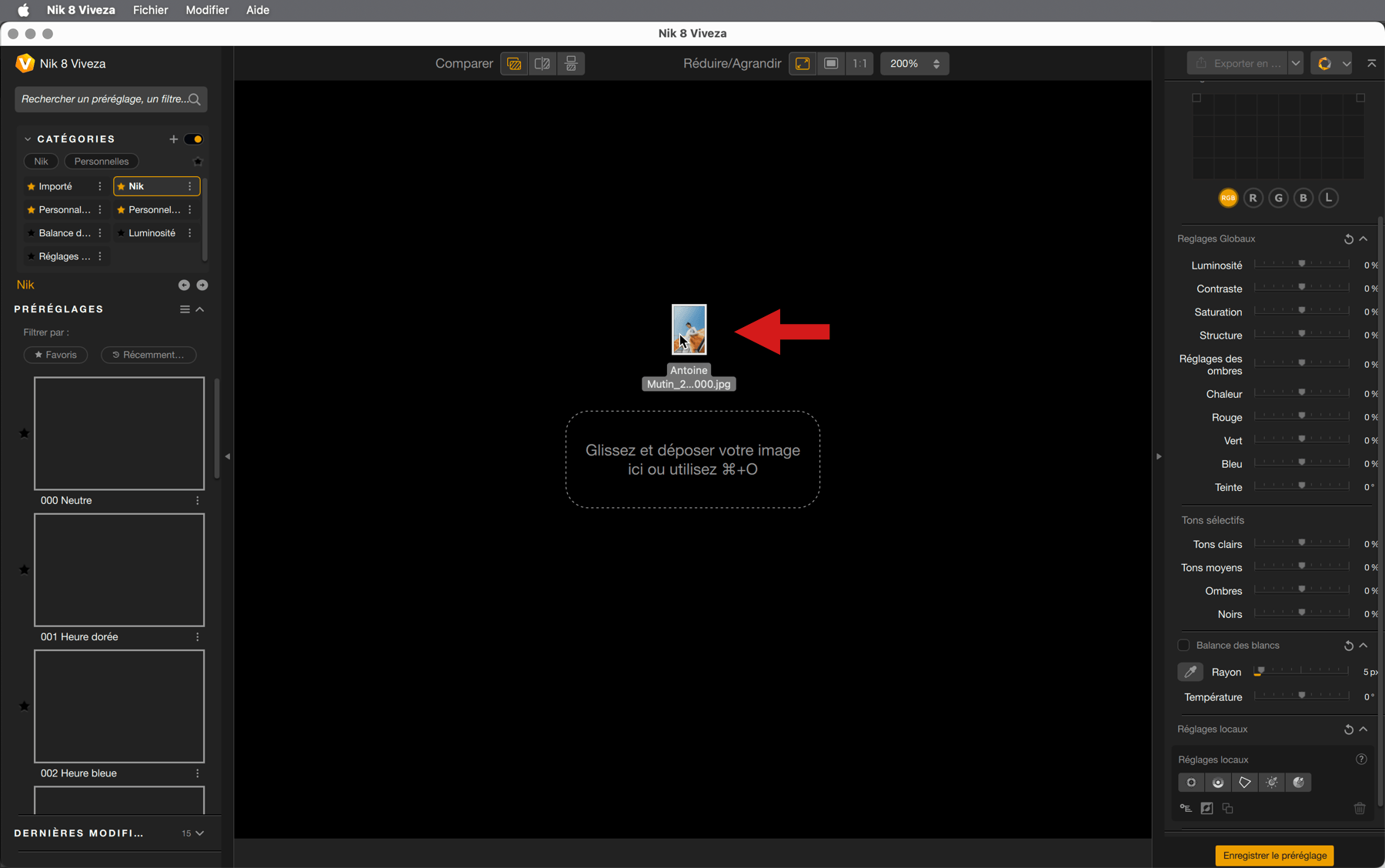Select the Luminosity mask picker tool

(1272, 783)
